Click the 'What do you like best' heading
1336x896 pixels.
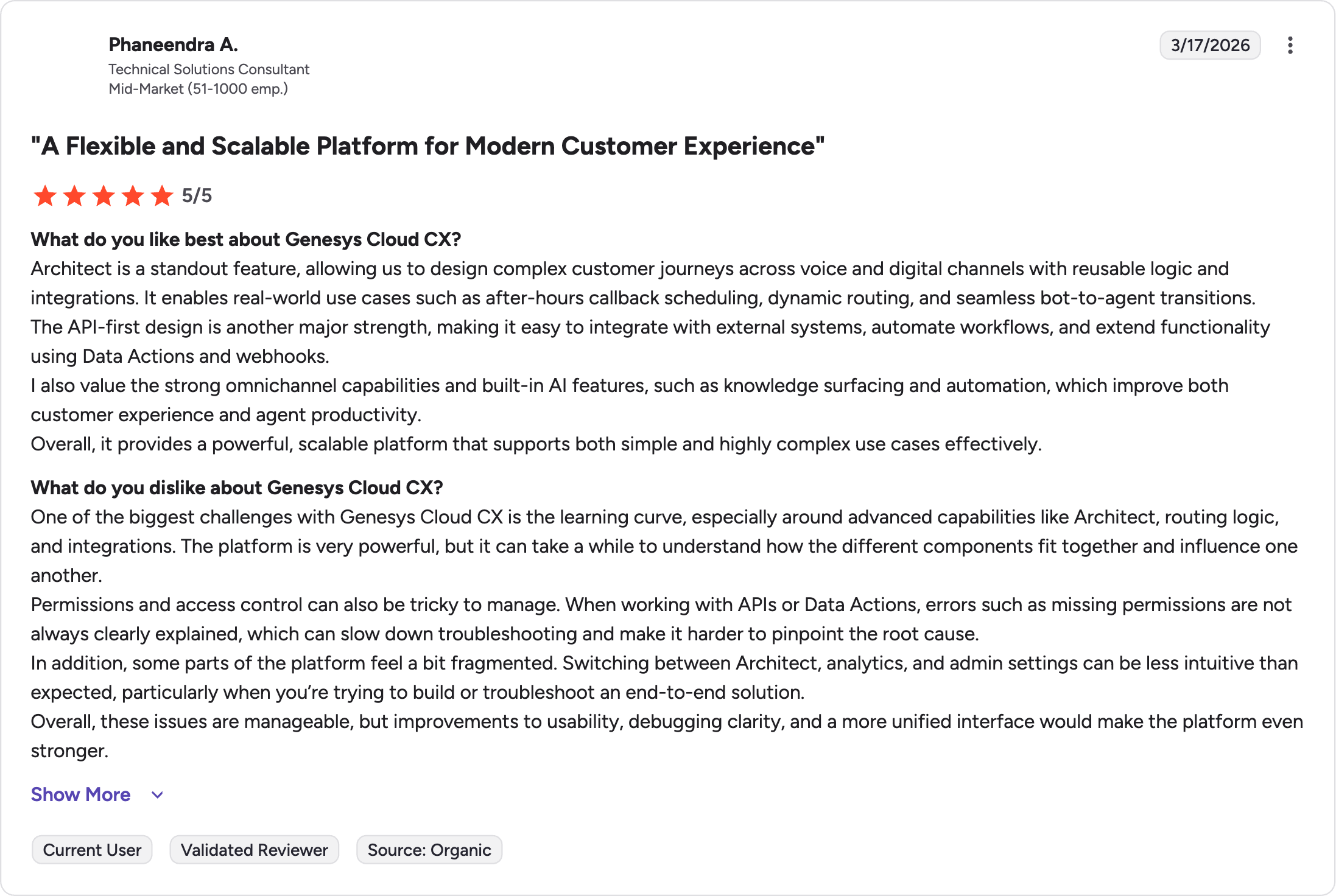(246, 239)
